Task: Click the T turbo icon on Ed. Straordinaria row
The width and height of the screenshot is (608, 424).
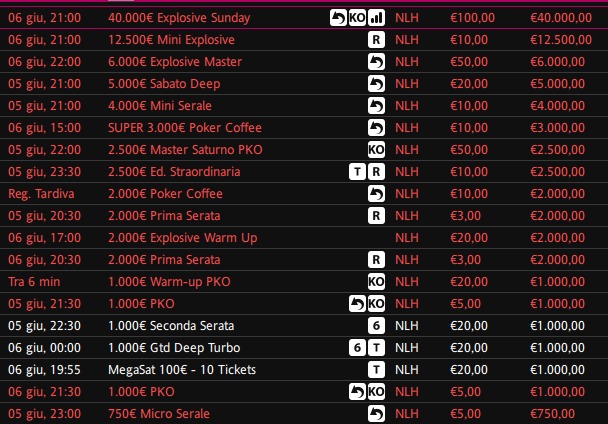Action: 357,172
